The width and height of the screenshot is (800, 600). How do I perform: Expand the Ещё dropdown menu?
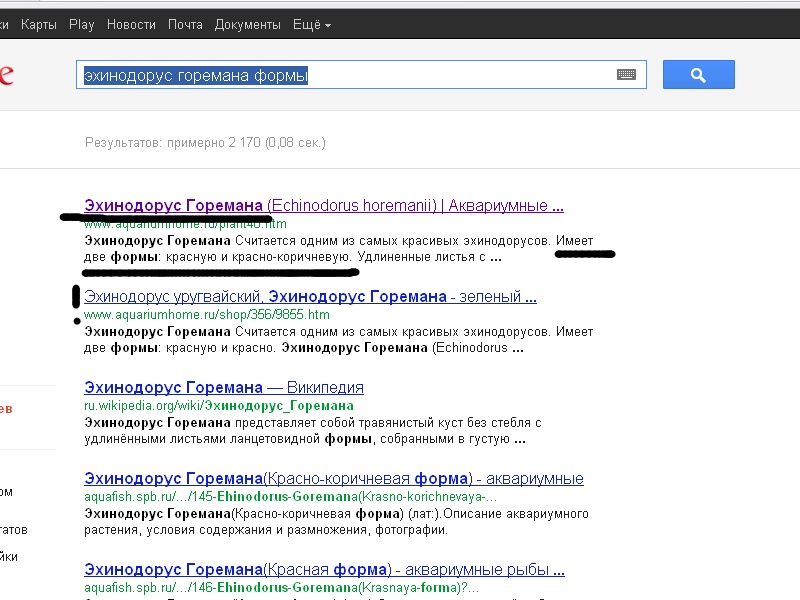point(311,24)
